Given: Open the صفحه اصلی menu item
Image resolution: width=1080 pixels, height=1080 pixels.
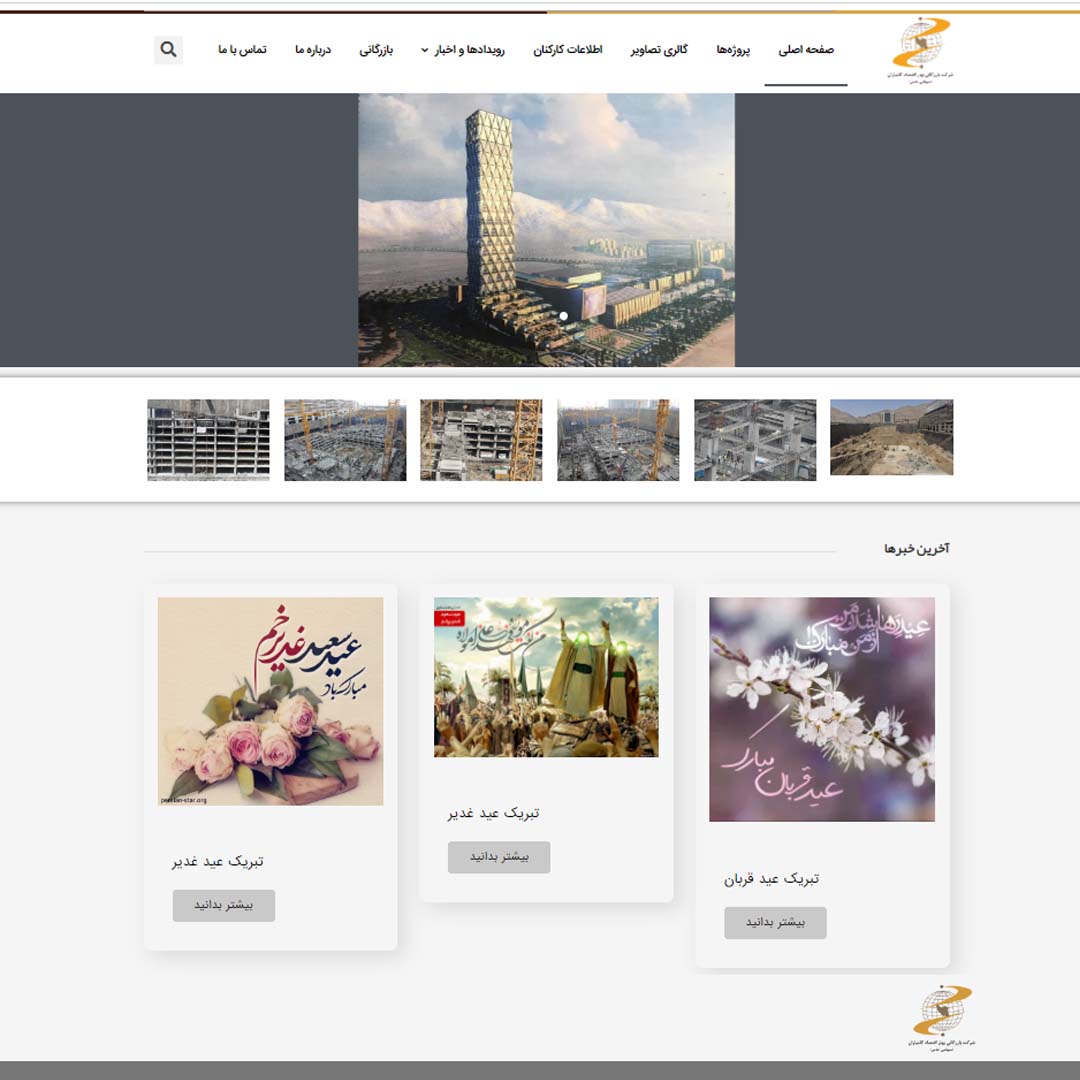Looking at the screenshot, I should (806, 50).
